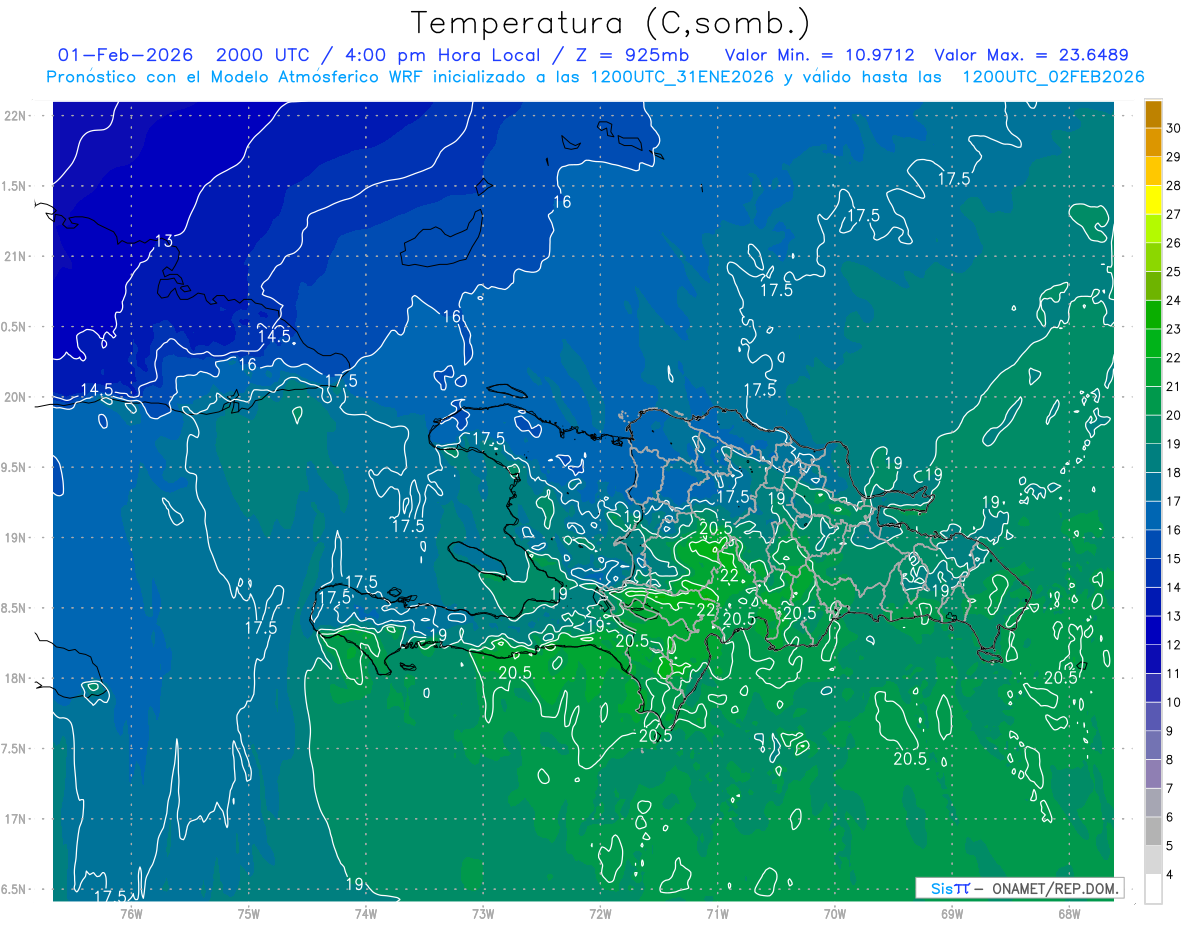Viewport: 1200px width, 927px height.
Task: Pick the yellow legend swatch between 27 and 28
Action: [1153, 200]
